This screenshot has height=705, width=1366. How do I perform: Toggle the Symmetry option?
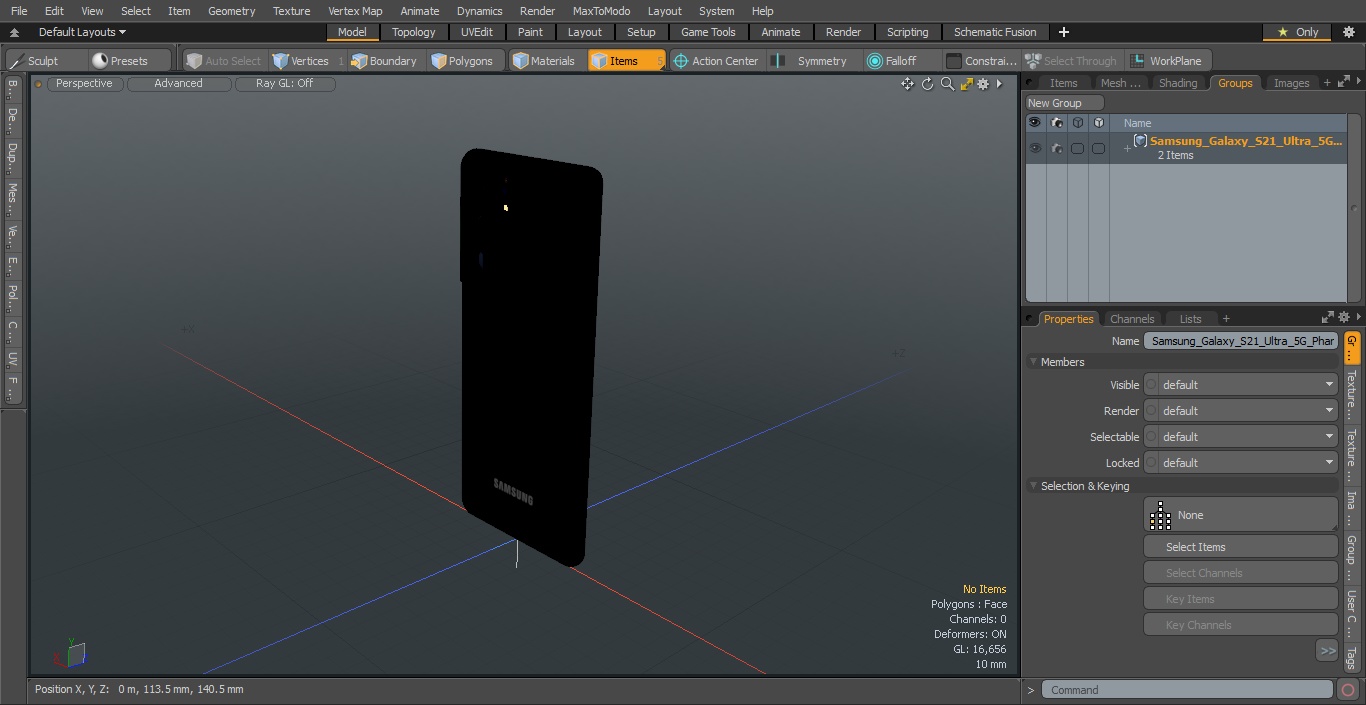click(812, 61)
